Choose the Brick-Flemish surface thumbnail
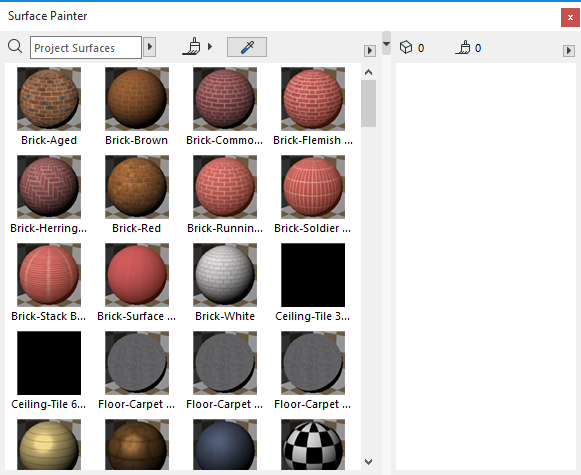Image resolution: width=581 pixels, height=475 pixels. pos(313,99)
